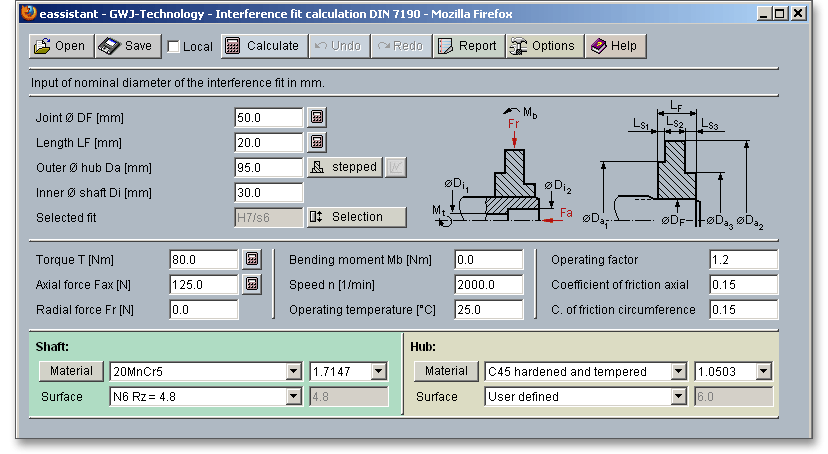Click calculator icon next to Axial force Fax
Image resolution: width=828 pixels, height=454 pixels.
point(252,285)
